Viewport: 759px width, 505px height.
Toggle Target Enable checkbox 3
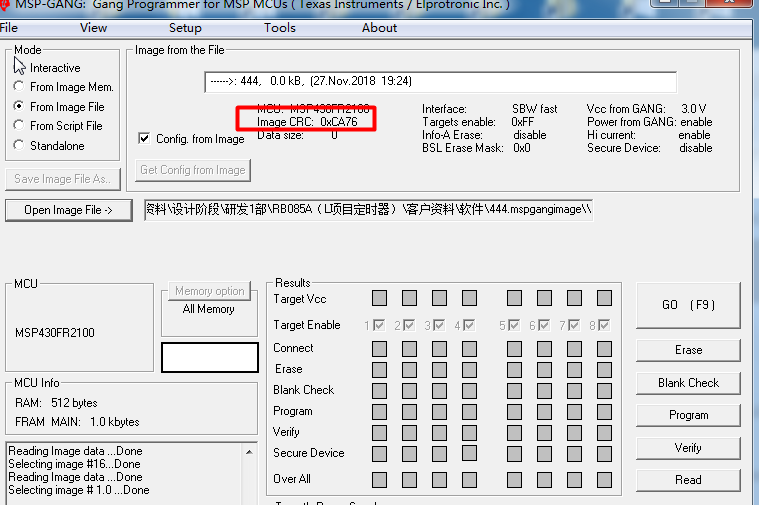[439, 325]
